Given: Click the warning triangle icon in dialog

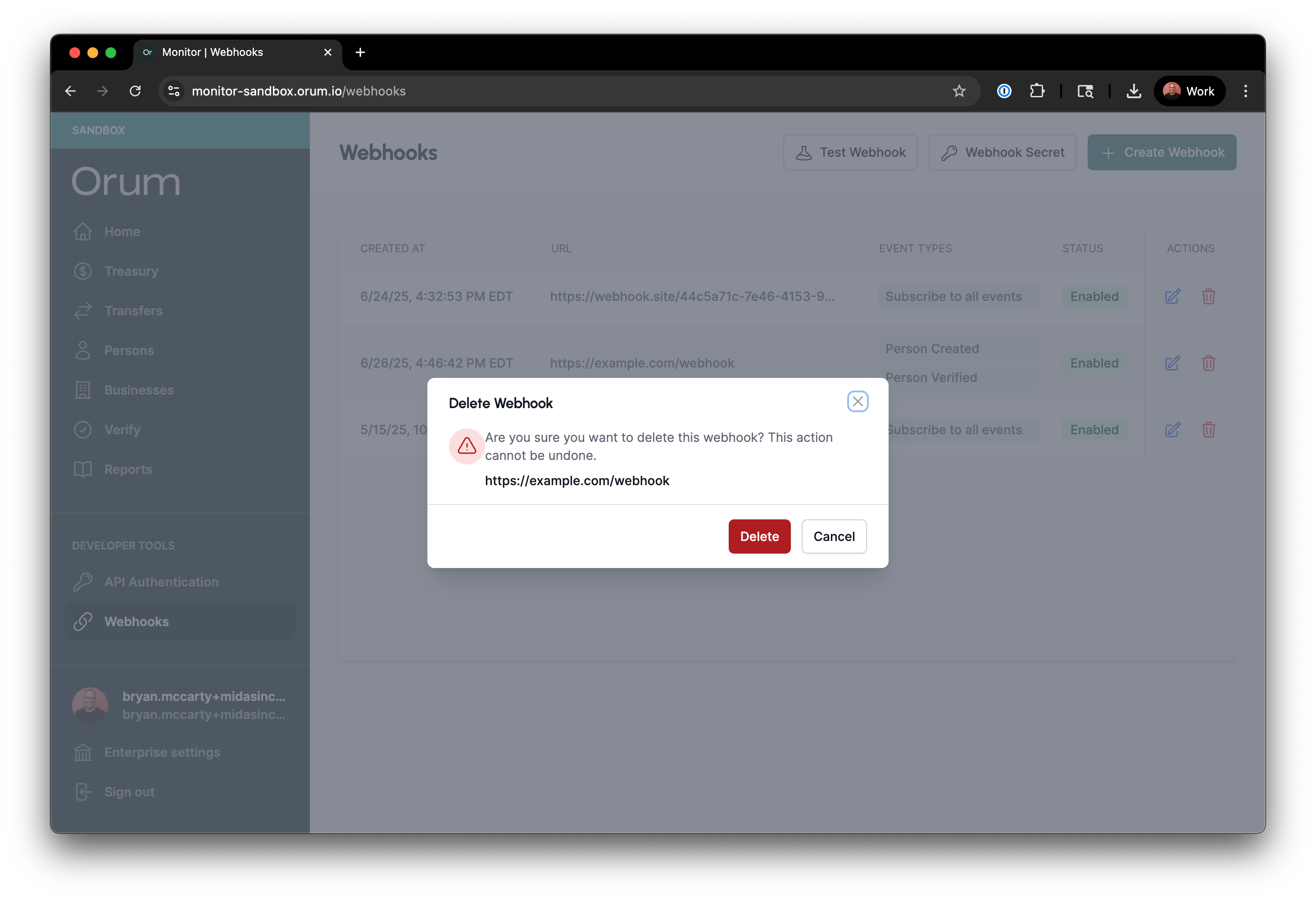Looking at the screenshot, I should (x=467, y=446).
